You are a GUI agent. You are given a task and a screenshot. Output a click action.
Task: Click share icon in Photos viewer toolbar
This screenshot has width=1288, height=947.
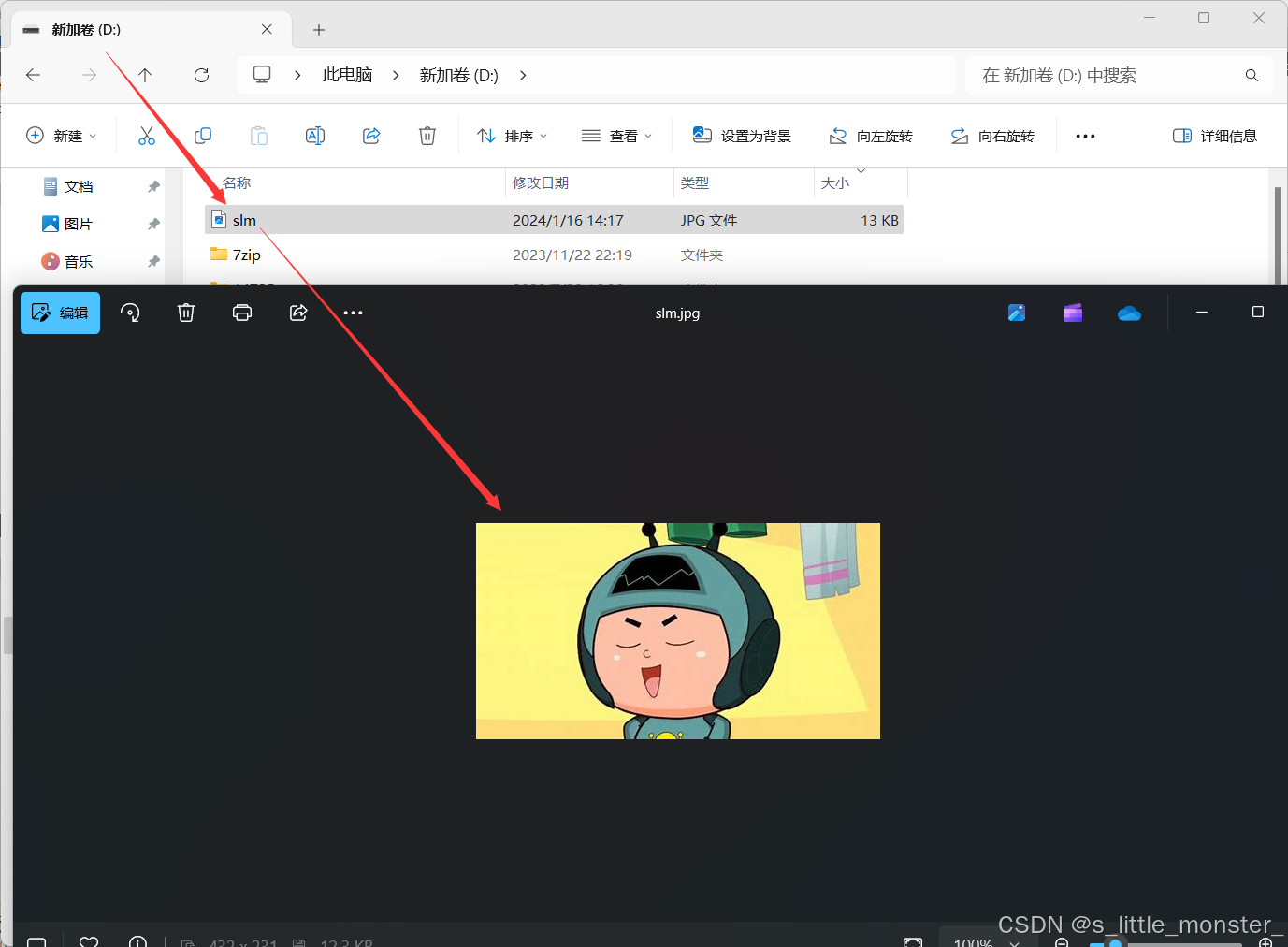pyautogui.click(x=298, y=313)
